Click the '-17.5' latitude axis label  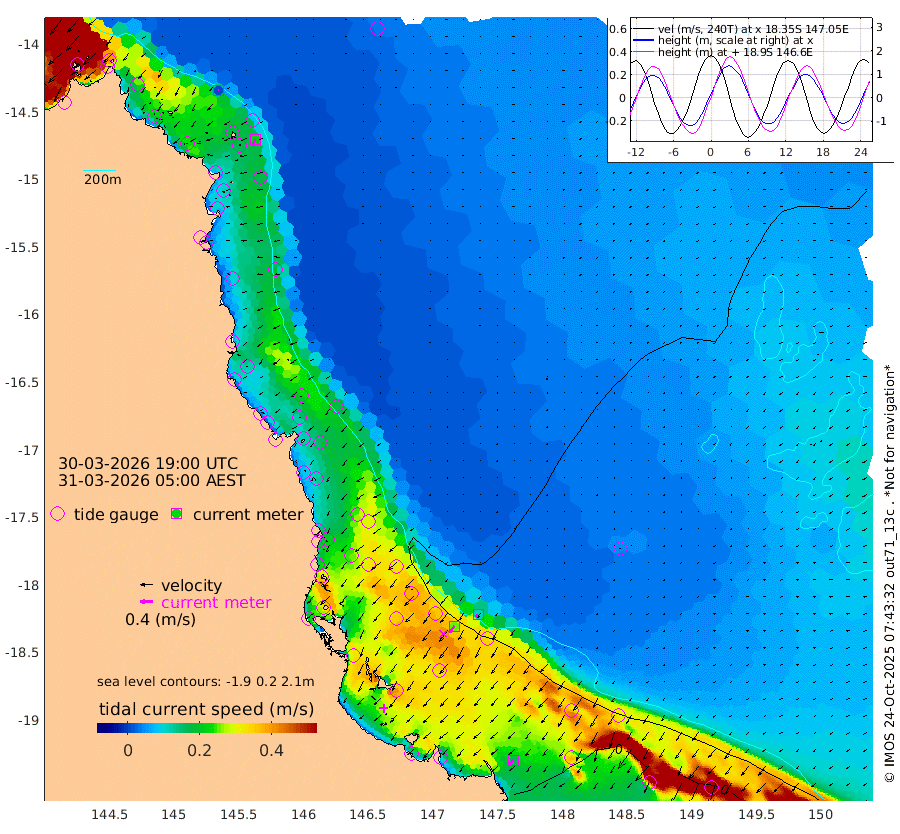22,517
